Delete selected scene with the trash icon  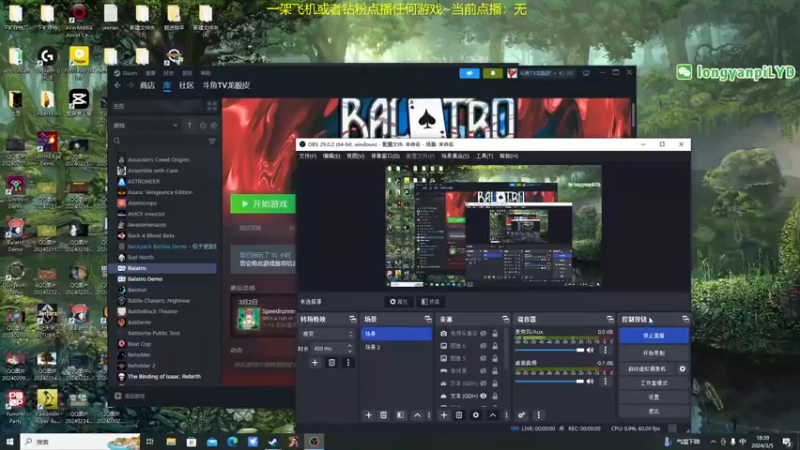[x=384, y=415]
